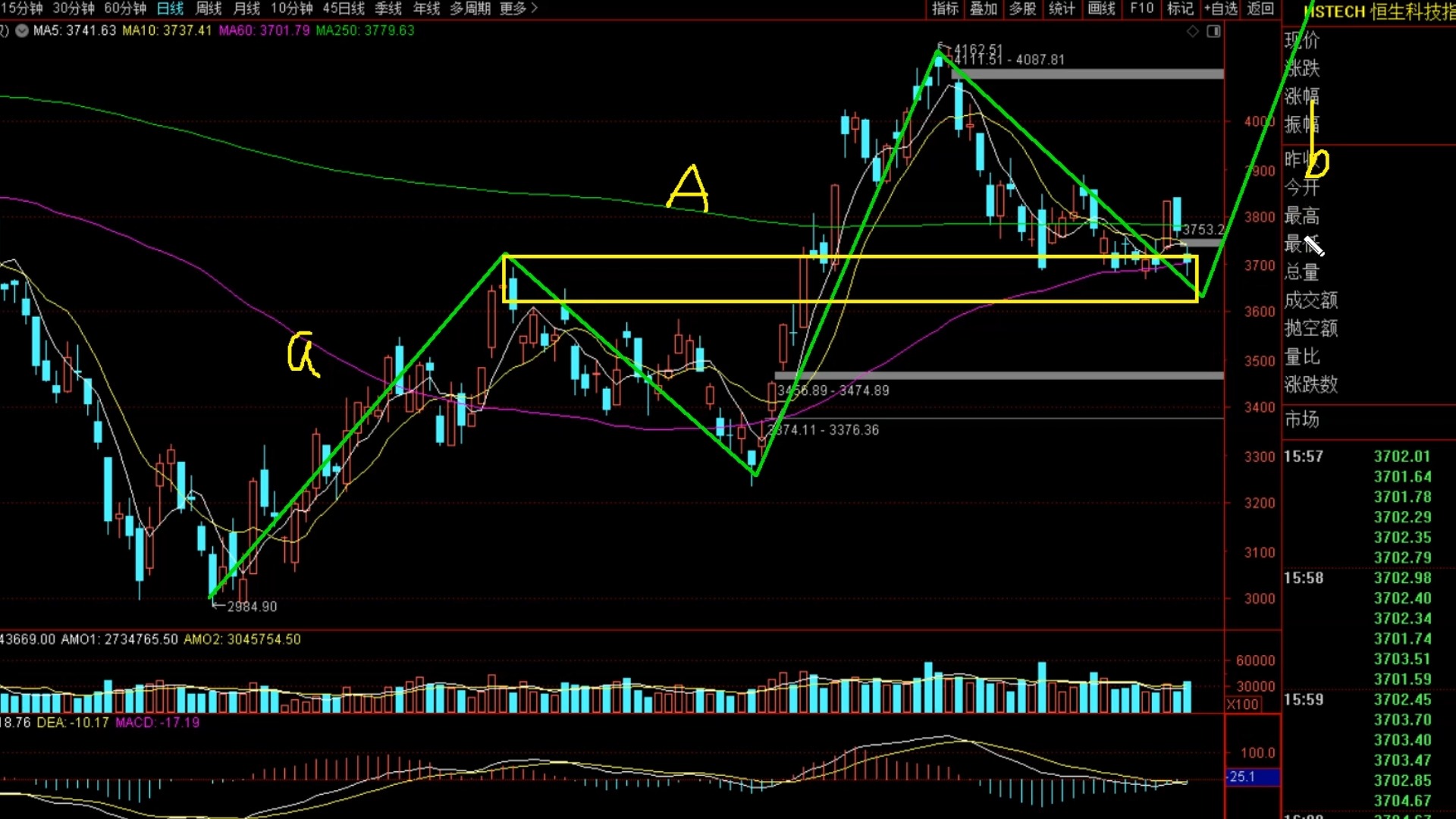
Task: Click the DEA: -10.17 value
Action: [73, 723]
